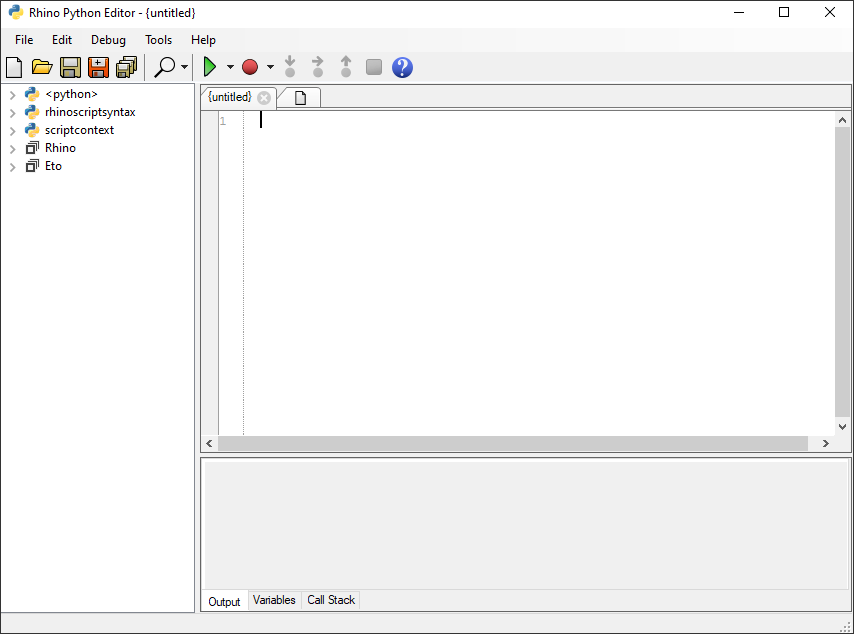The image size is (854, 634).
Task: Open the Find dropdown arrow
Action: tap(185, 67)
